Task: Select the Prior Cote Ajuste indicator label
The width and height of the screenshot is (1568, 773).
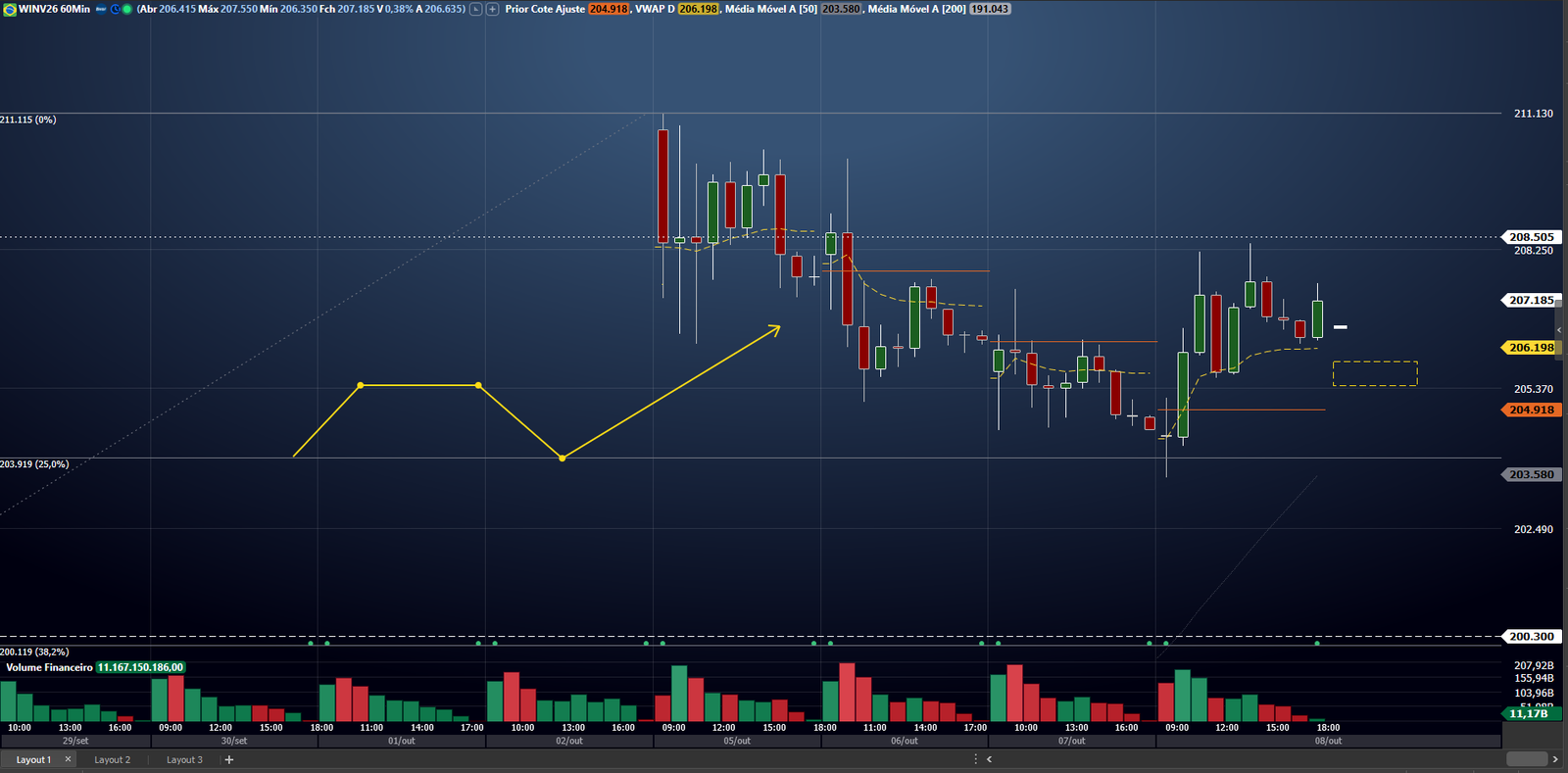Action: click(545, 9)
